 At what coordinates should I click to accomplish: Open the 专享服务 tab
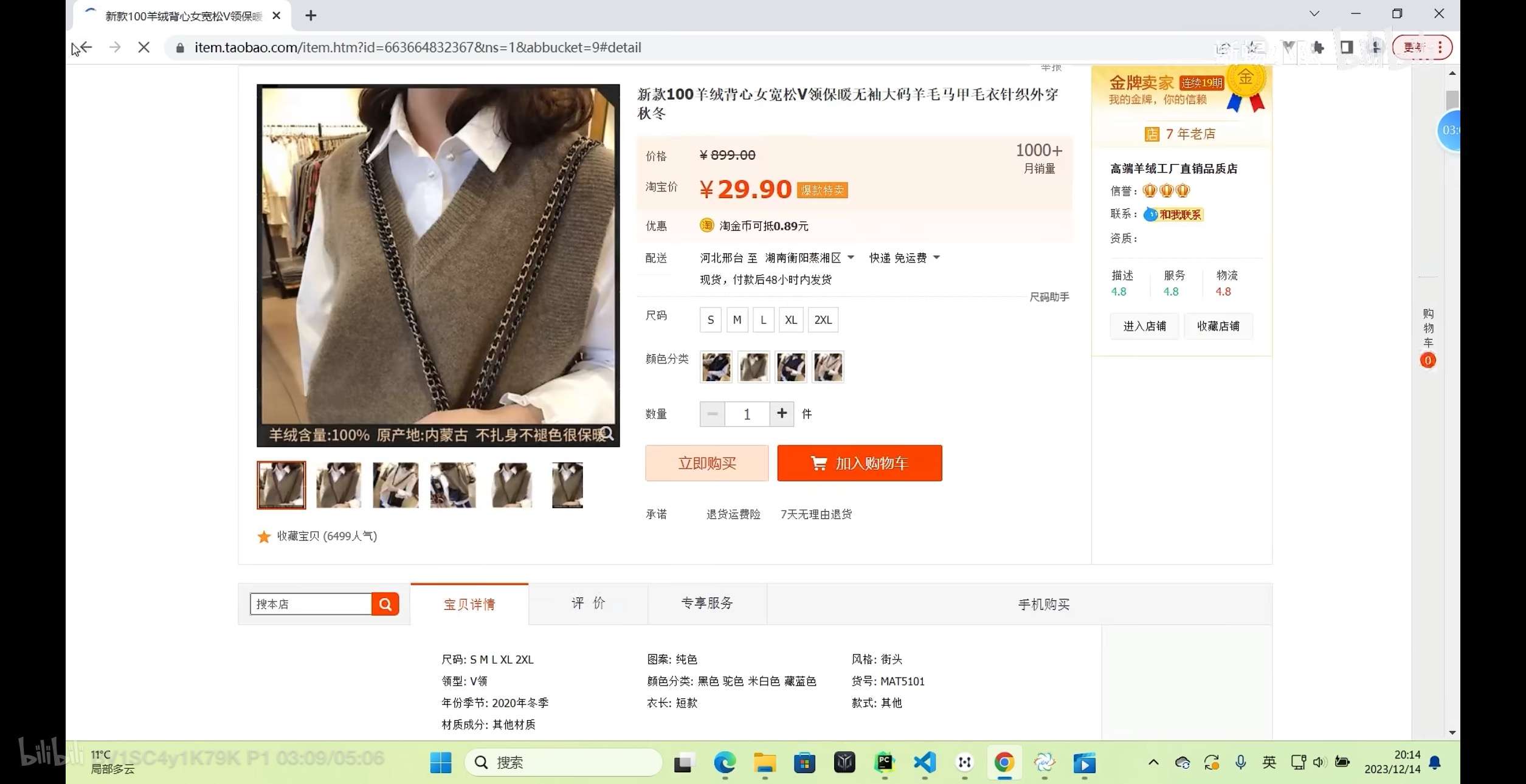click(x=707, y=603)
